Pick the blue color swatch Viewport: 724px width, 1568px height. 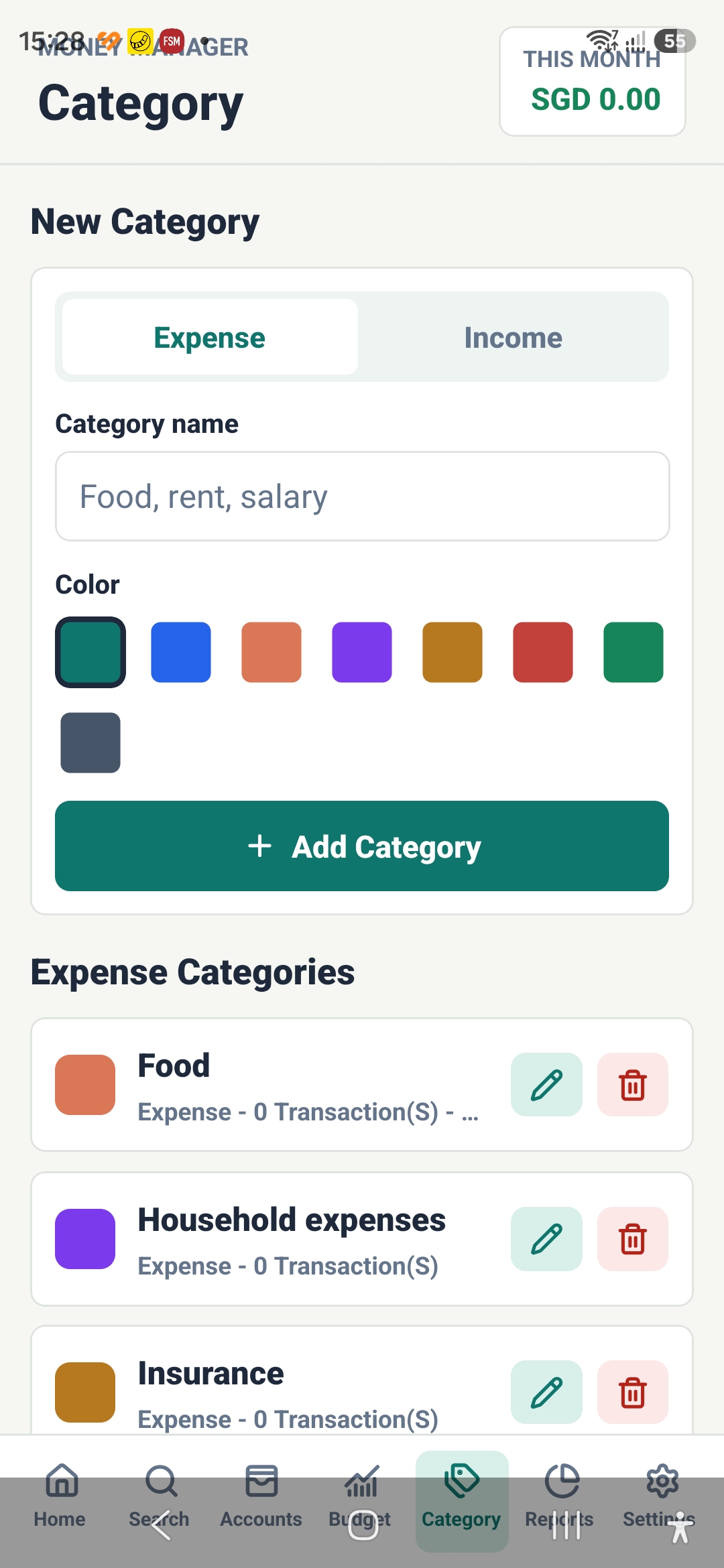pyautogui.click(x=181, y=652)
